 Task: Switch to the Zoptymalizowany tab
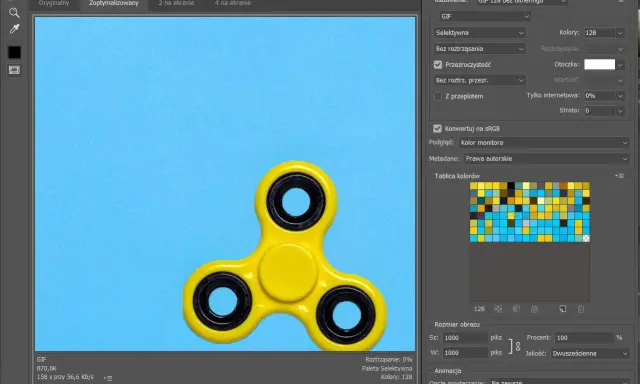coord(114,3)
